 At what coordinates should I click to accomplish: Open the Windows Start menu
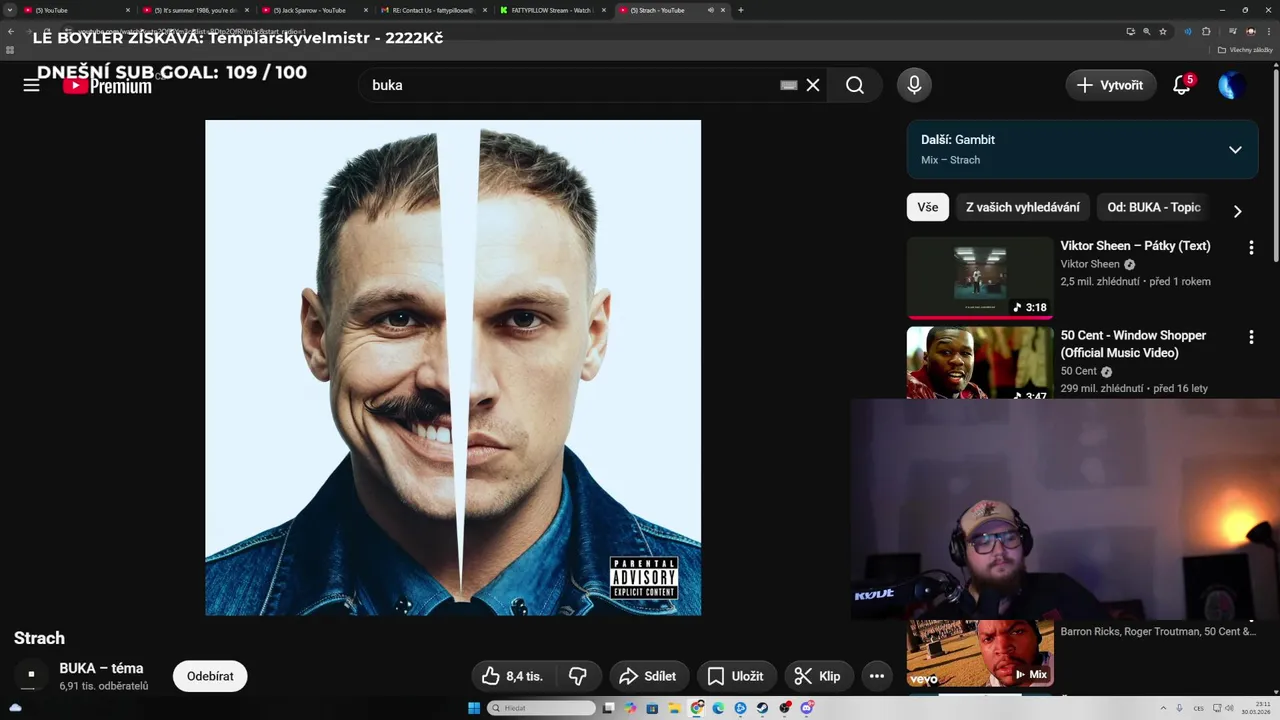pyautogui.click(x=474, y=708)
